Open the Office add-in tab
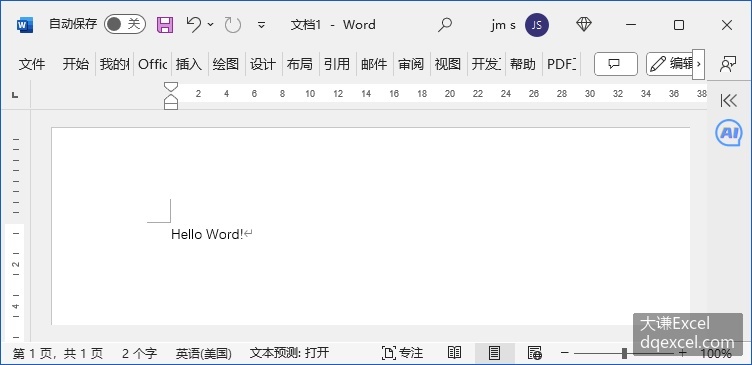This screenshot has width=752, height=365. click(153, 64)
